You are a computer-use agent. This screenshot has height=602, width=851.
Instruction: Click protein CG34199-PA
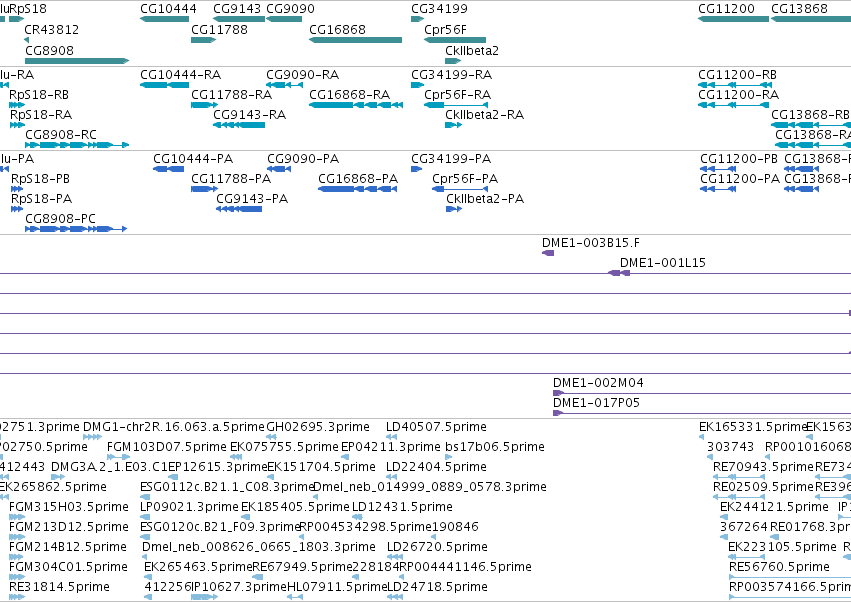[416, 169]
